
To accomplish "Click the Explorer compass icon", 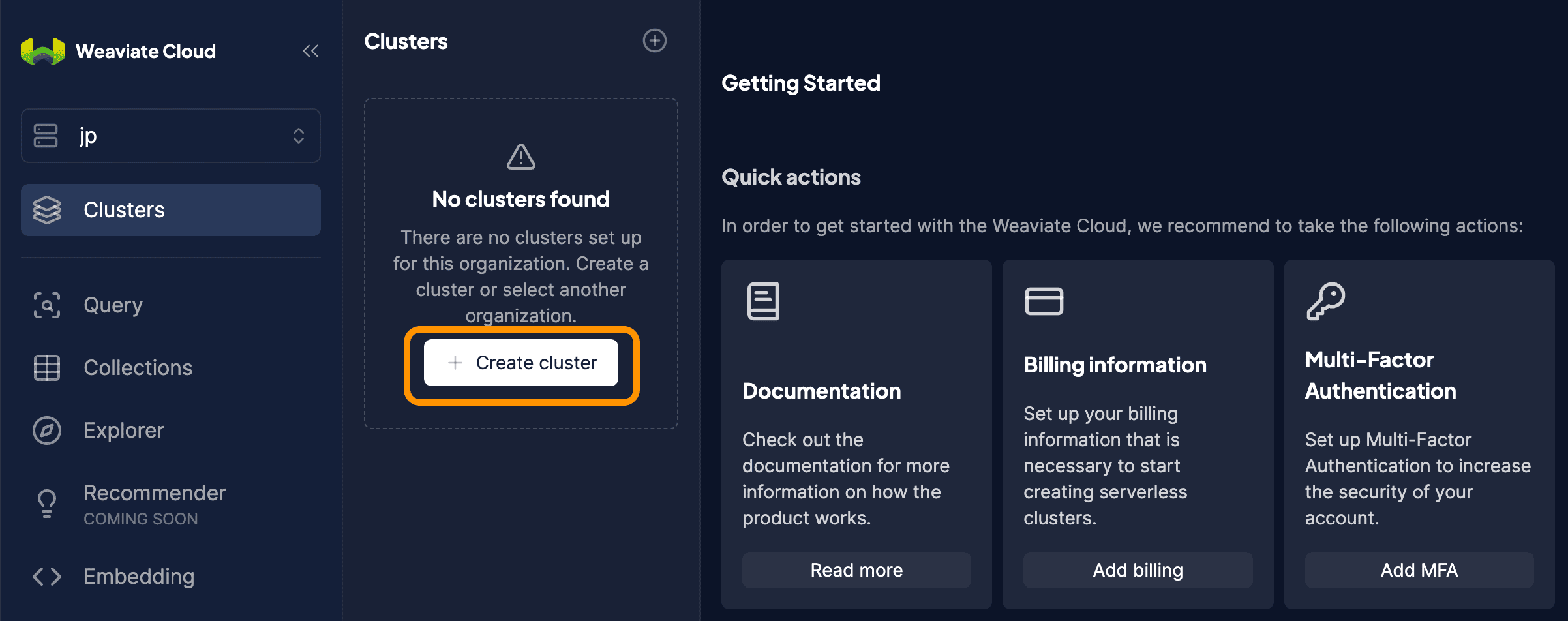I will click(47, 431).
